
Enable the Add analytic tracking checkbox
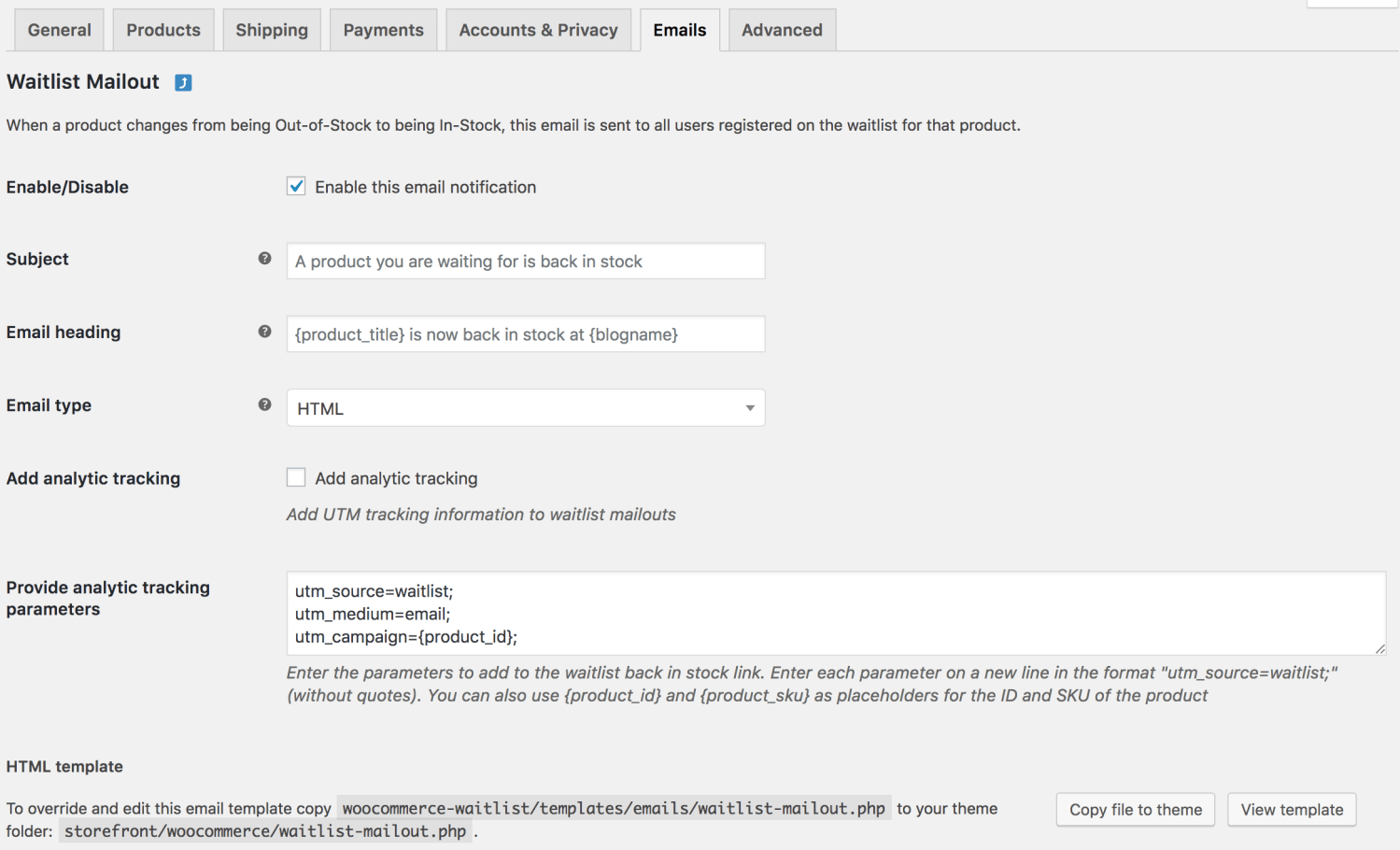pos(296,477)
